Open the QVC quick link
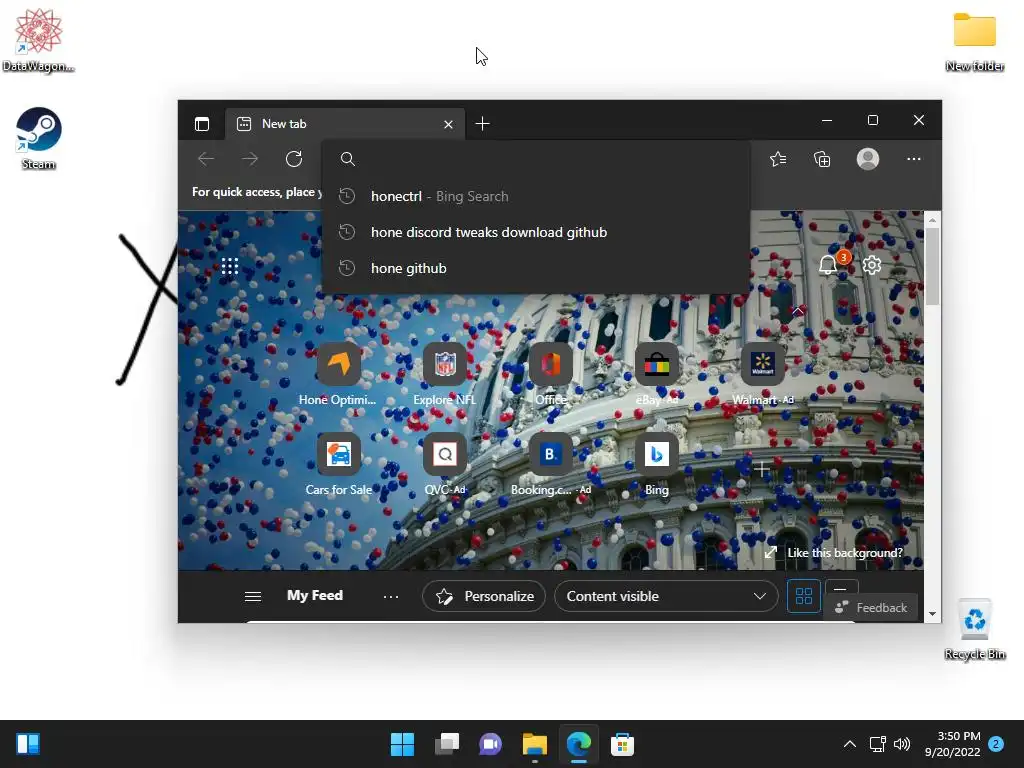 coord(445,464)
